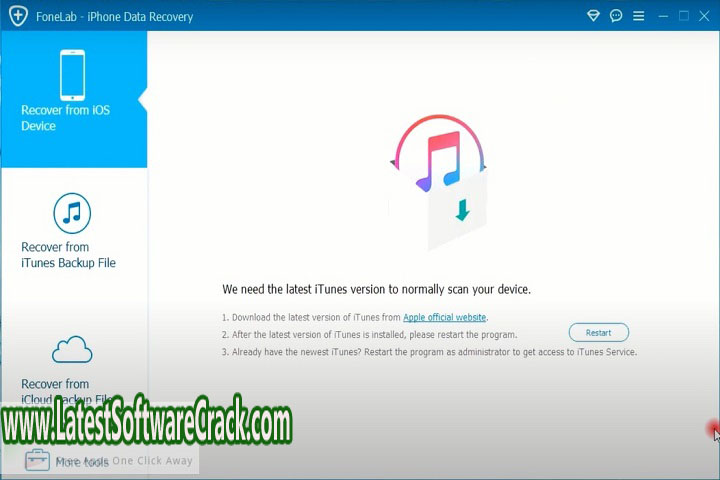Open the Apple official website link
720x480 pixels.
[444, 317]
